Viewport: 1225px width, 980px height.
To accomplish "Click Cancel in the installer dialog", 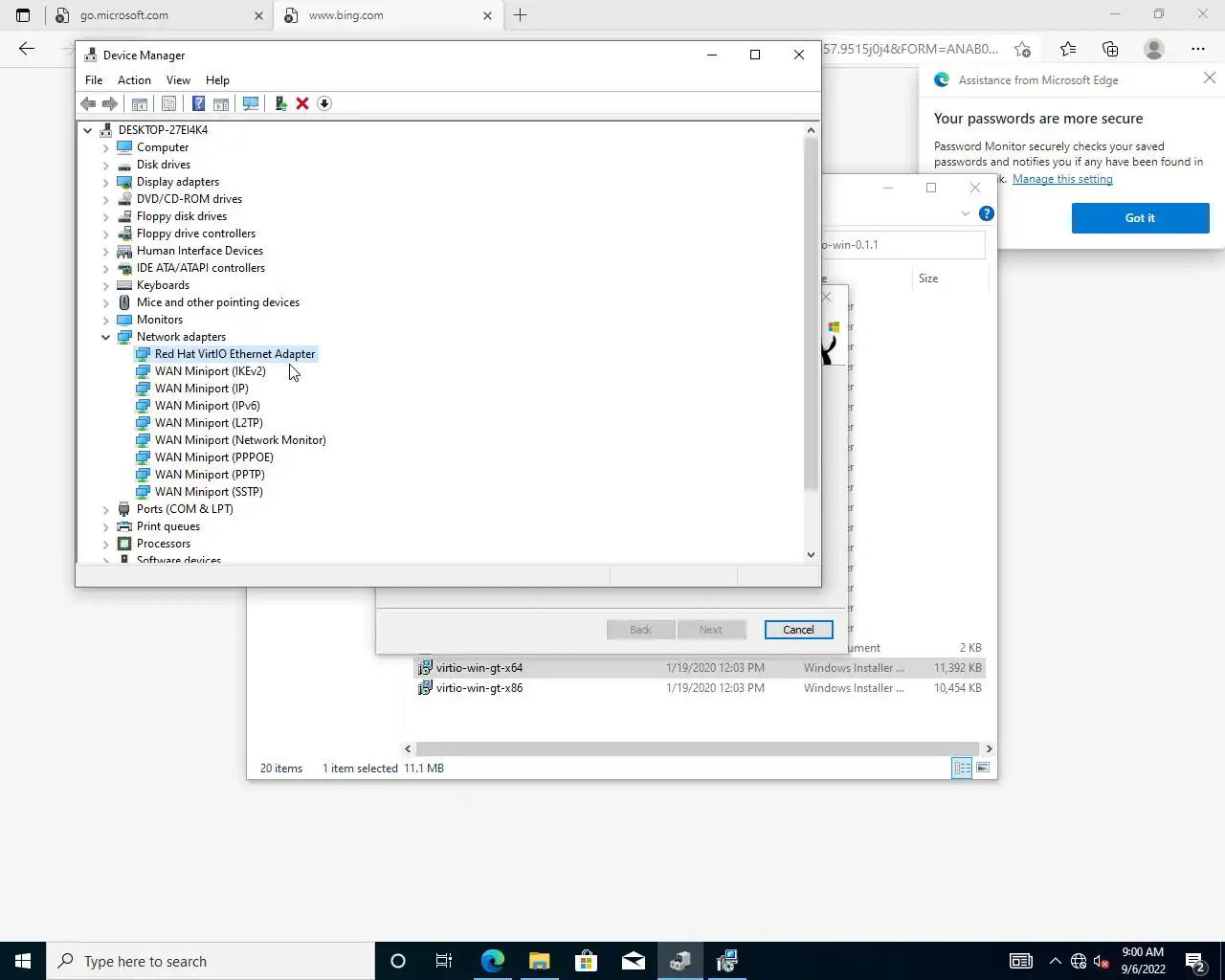I will [x=798, y=630].
